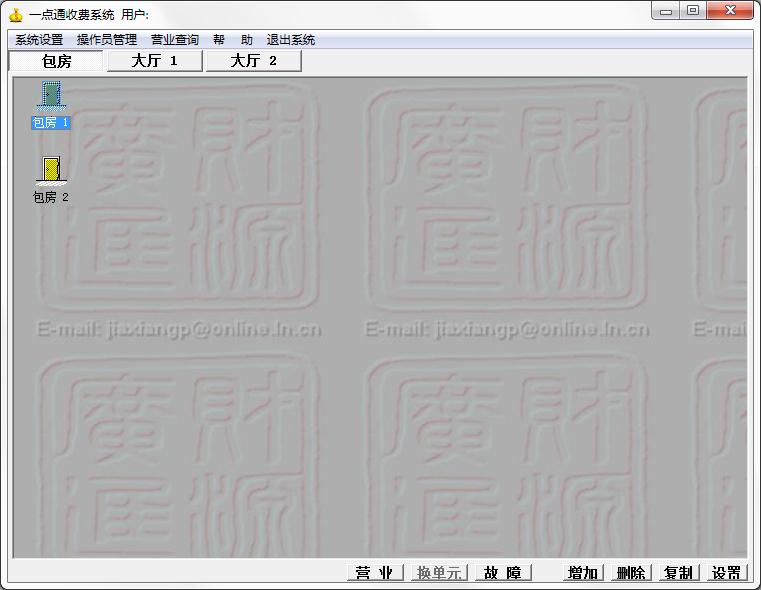Click the app icon in the title bar
The image size is (761, 590).
(x=16, y=15)
